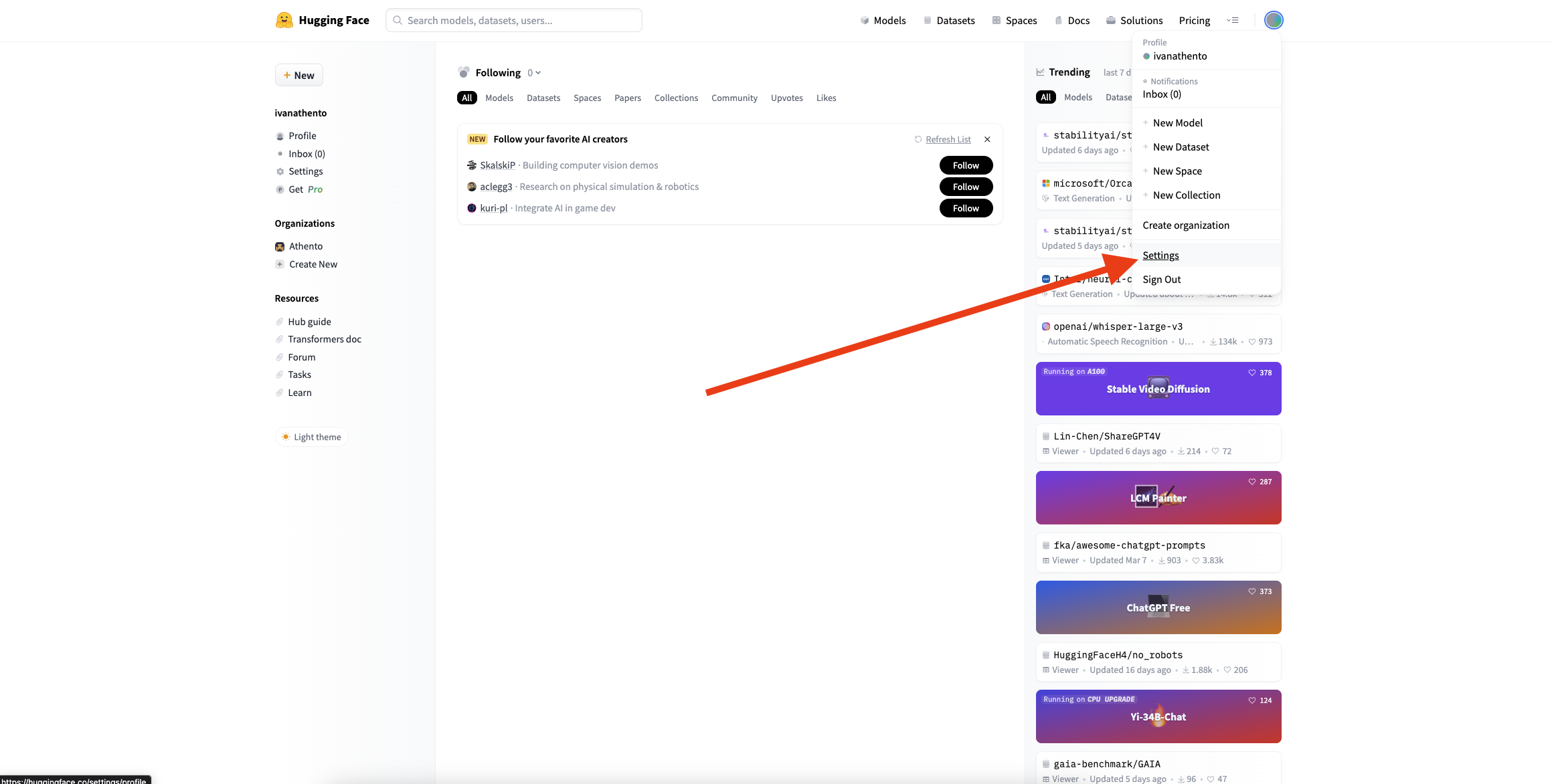The width and height of the screenshot is (1552, 784).
Task: Select the Models tab in Following feed
Action: coord(499,98)
